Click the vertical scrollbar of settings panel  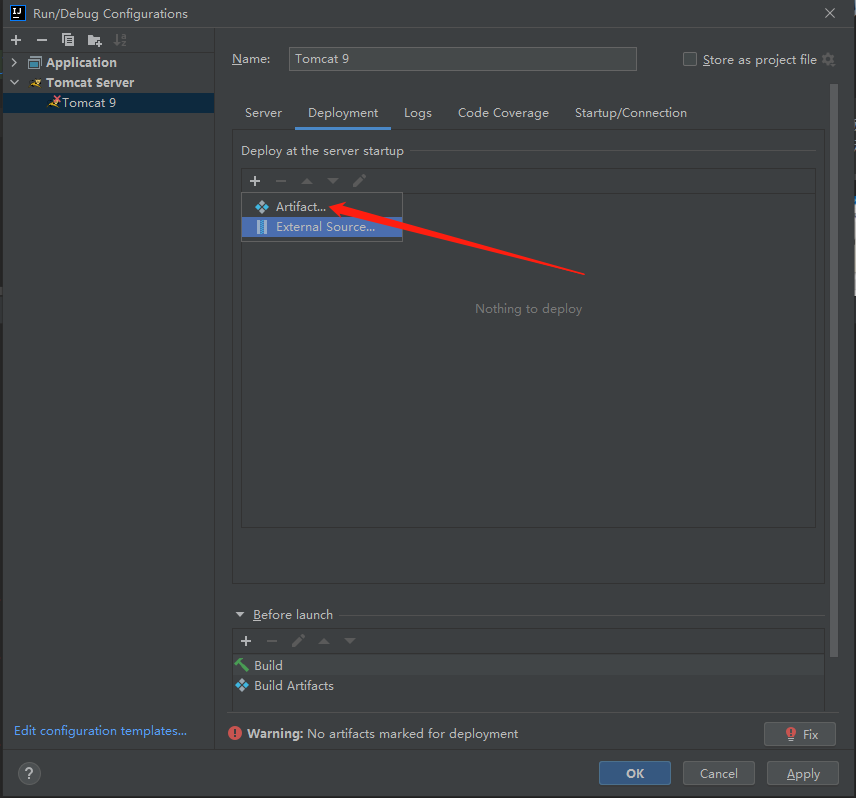coord(834,371)
